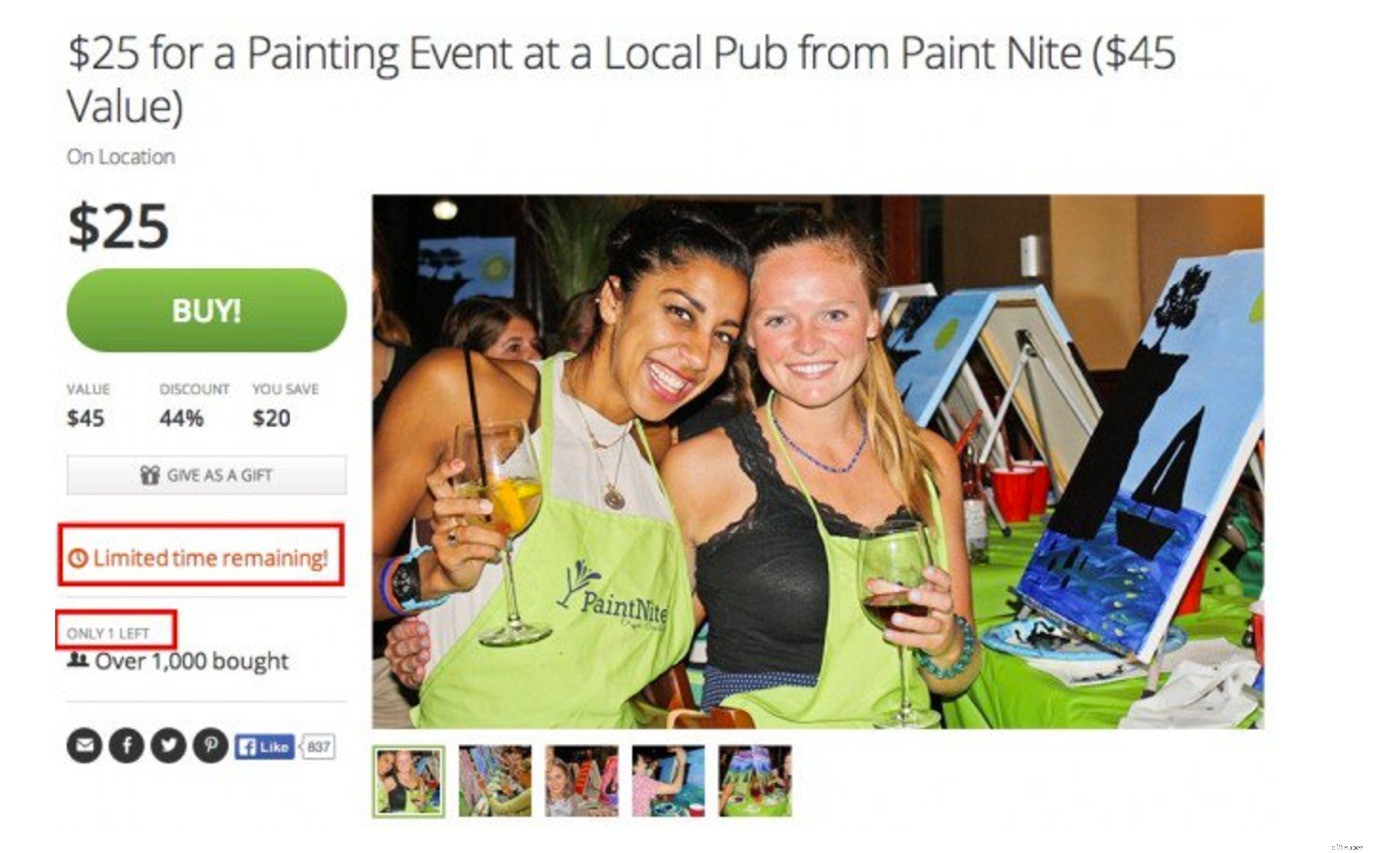Click the ONLY 1 LEFT label
The height and width of the screenshot is (853, 1377).
pyautogui.click(x=108, y=633)
